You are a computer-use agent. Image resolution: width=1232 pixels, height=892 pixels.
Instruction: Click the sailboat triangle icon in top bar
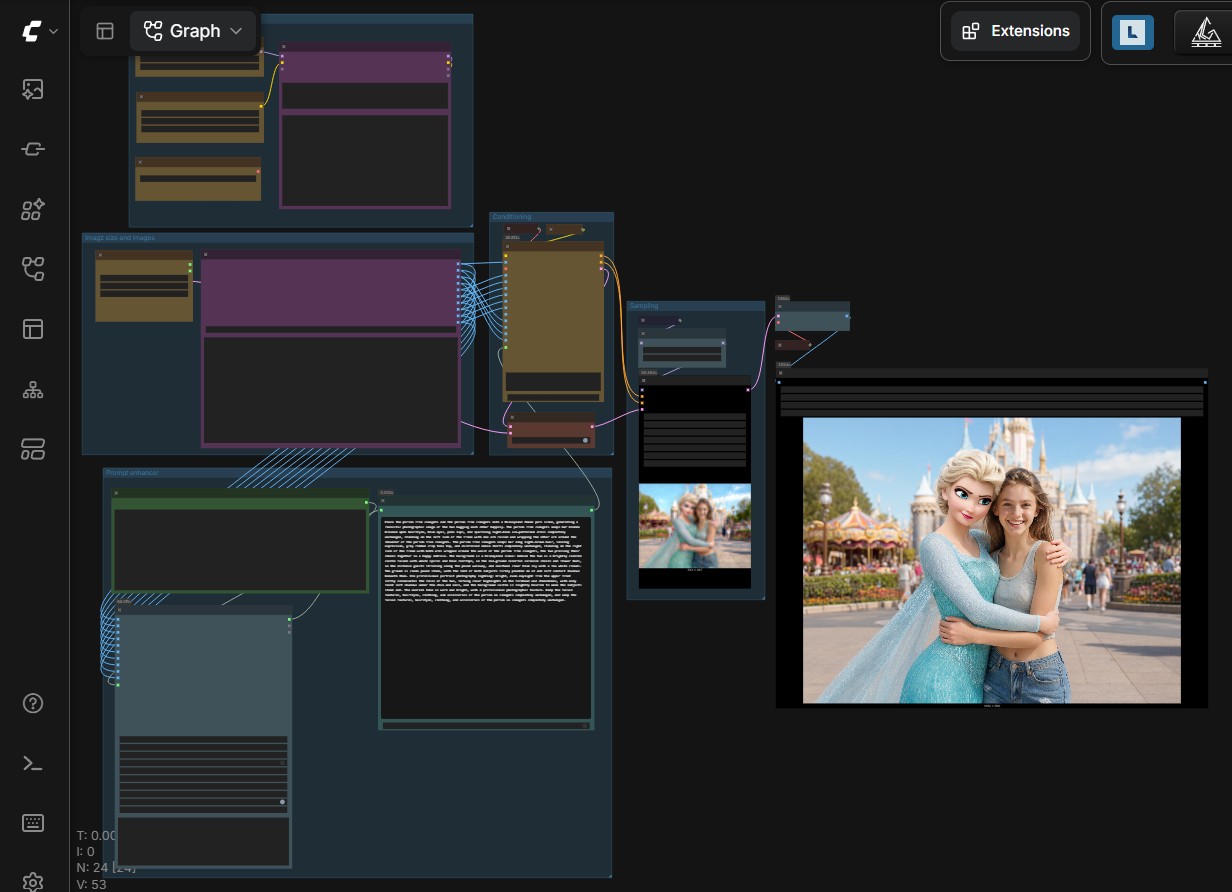[x=1205, y=32]
